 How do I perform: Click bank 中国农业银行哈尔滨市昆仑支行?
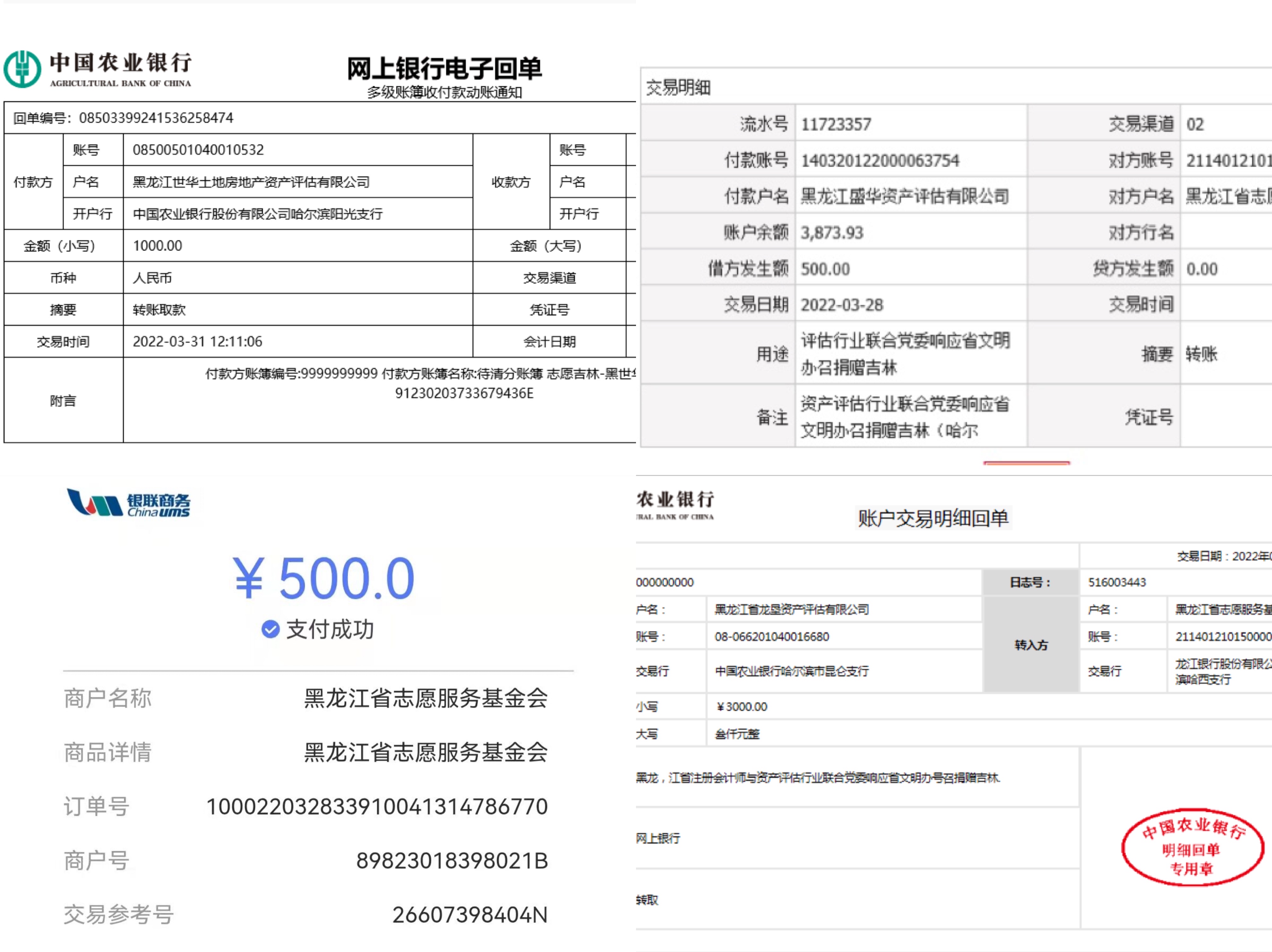(791, 671)
